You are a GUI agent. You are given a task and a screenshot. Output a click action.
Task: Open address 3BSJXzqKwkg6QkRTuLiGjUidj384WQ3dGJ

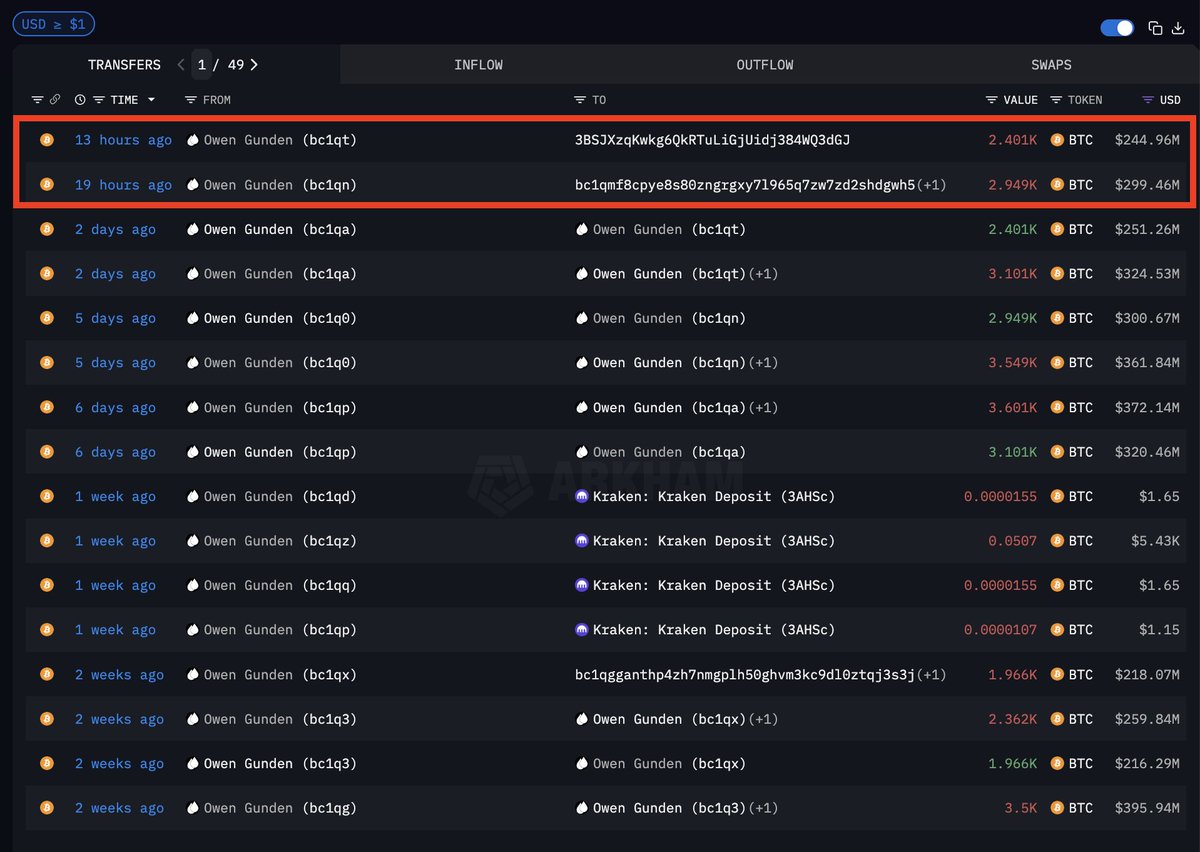[x=712, y=140]
